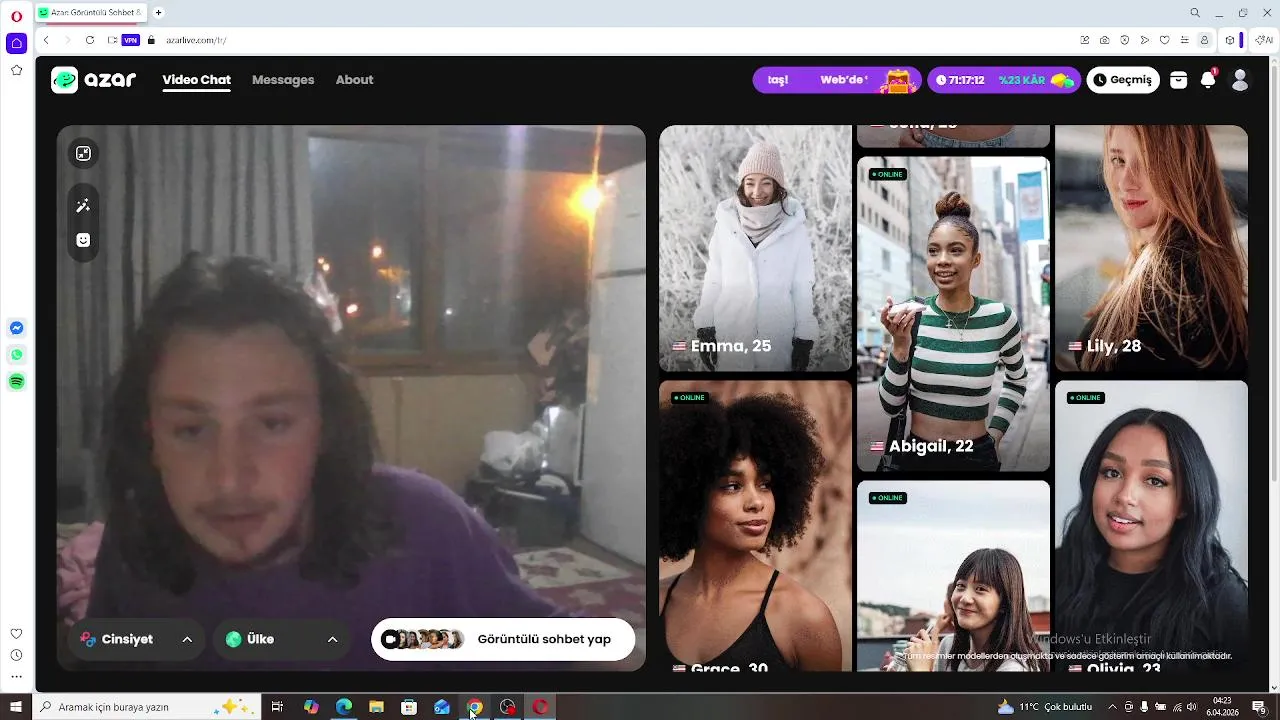
Task: Open the Opera AI assistant button
Action: (1264, 40)
